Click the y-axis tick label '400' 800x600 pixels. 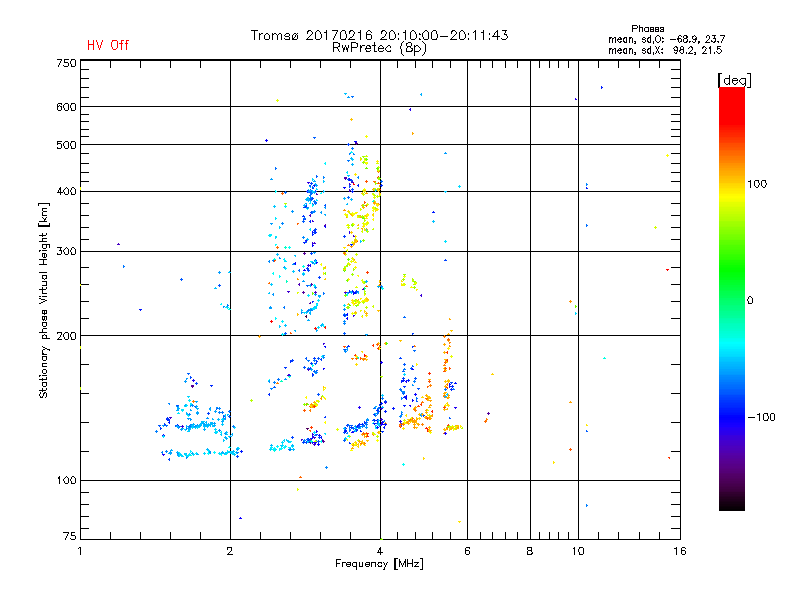66,191
